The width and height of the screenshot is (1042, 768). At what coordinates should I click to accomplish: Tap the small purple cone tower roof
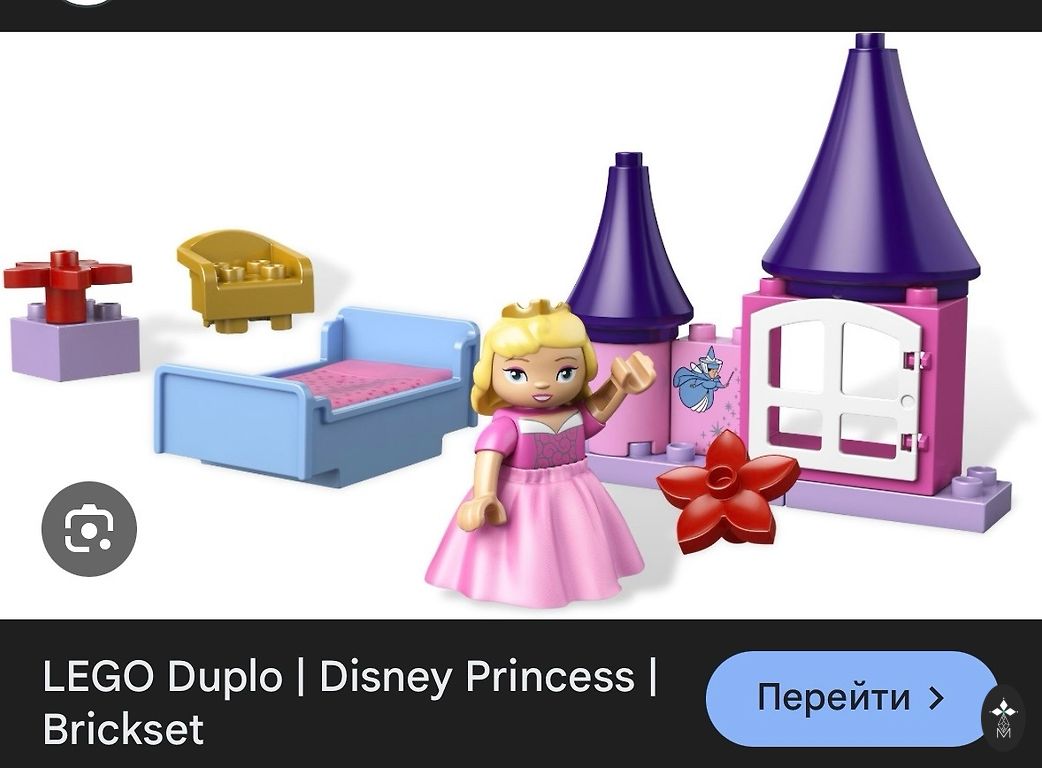click(x=630, y=249)
